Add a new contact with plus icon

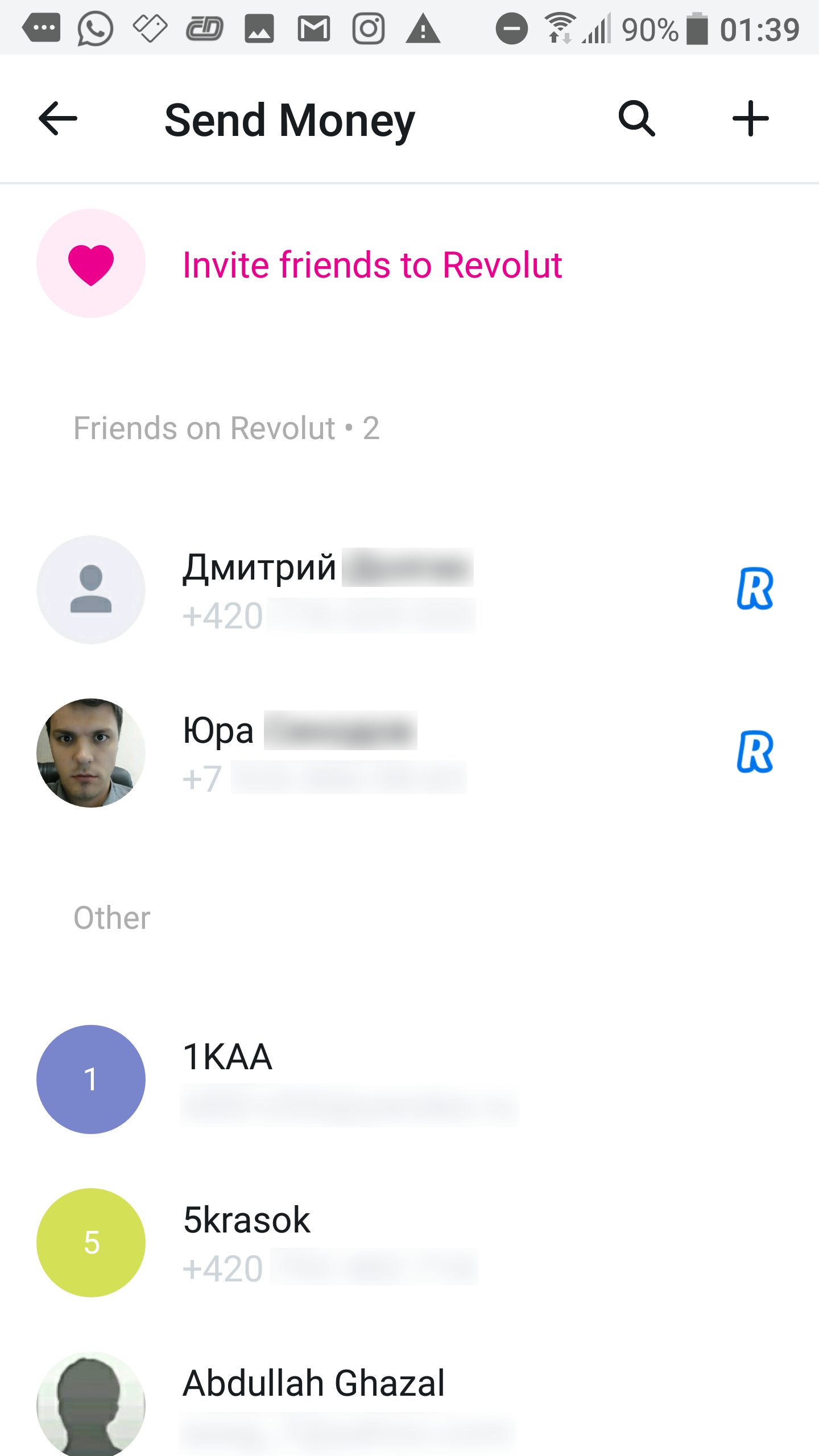750,118
